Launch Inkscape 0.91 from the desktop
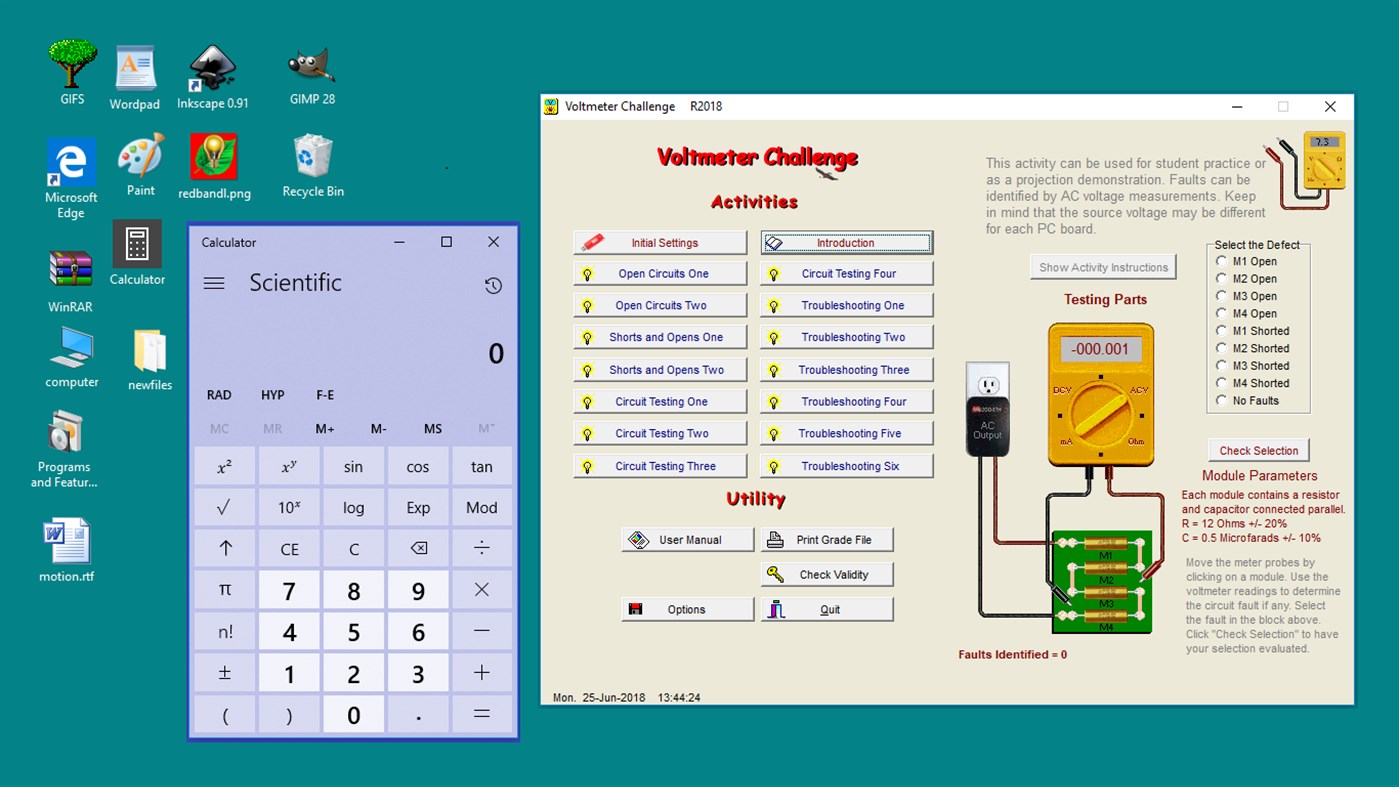The image size is (1399, 787). click(213, 64)
